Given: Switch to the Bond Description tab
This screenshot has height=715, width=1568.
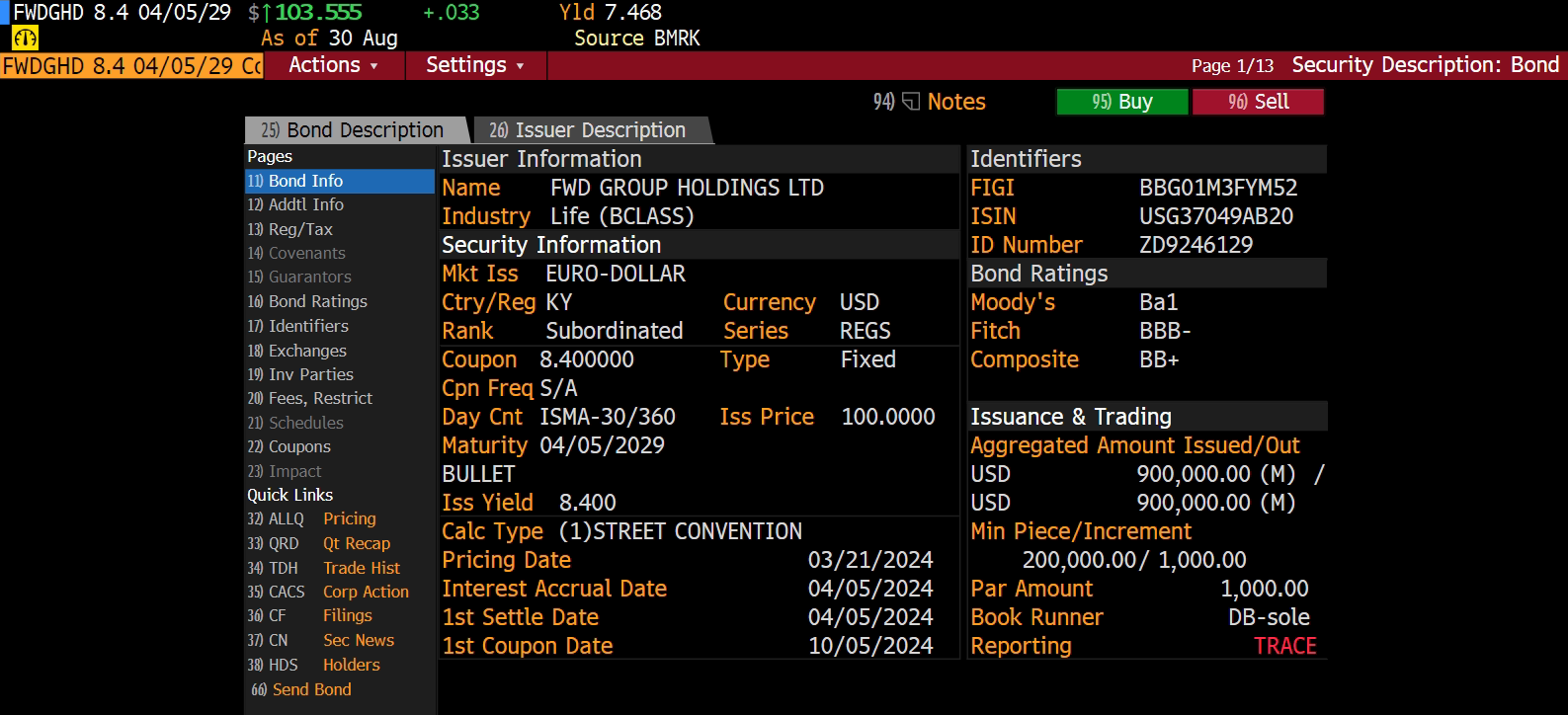Looking at the screenshot, I should pyautogui.click(x=355, y=130).
